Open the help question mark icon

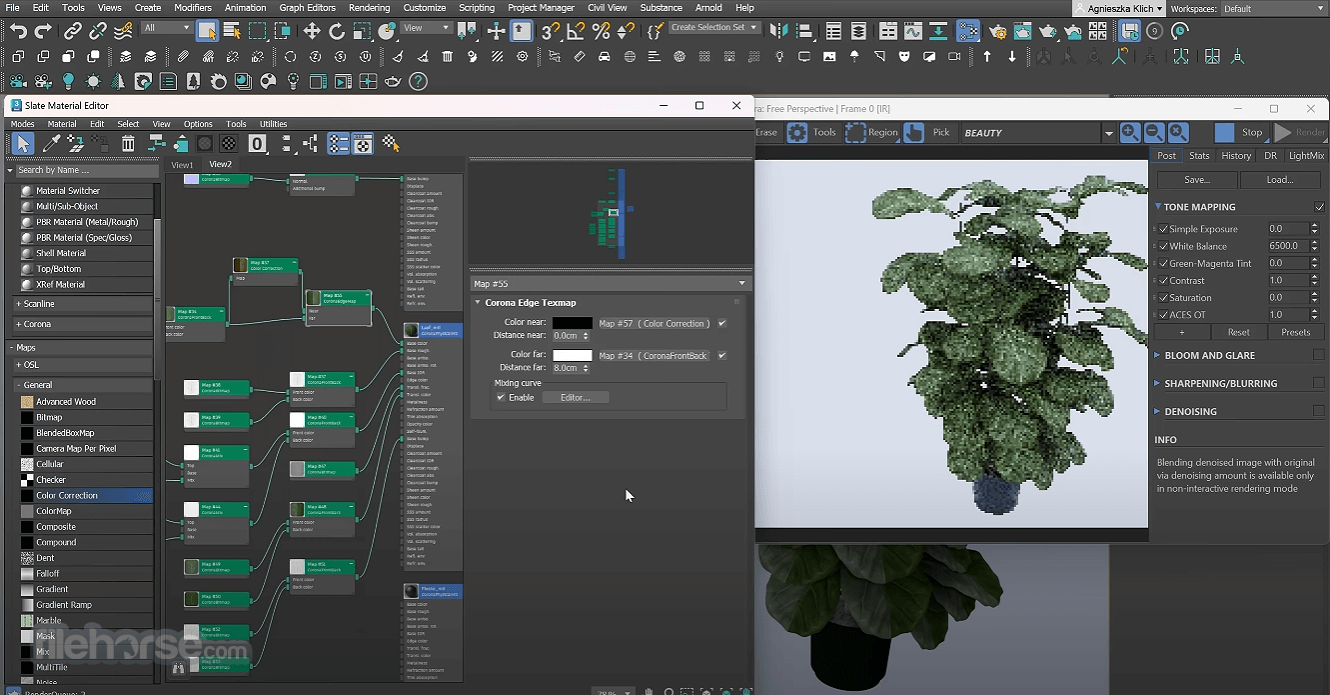pyautogui.click(x=418, y=81)
